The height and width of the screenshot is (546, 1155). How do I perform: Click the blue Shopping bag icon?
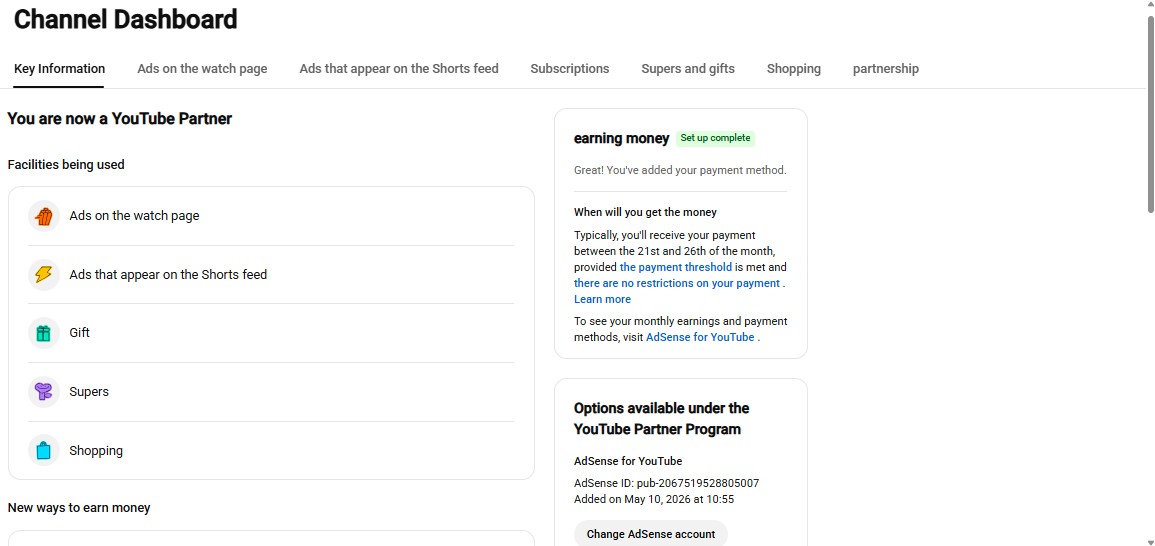[x=43, y=450]
